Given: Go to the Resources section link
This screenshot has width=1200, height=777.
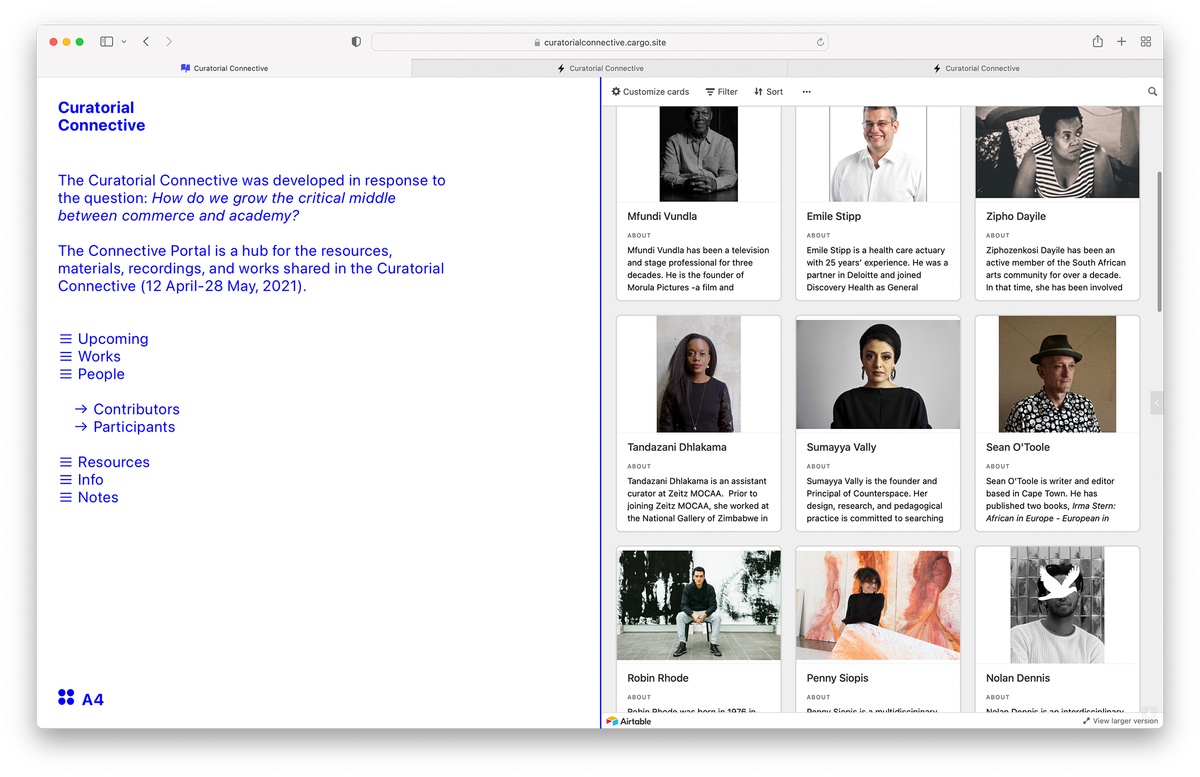Looking at the screenshot, I should tap(113, 462).
